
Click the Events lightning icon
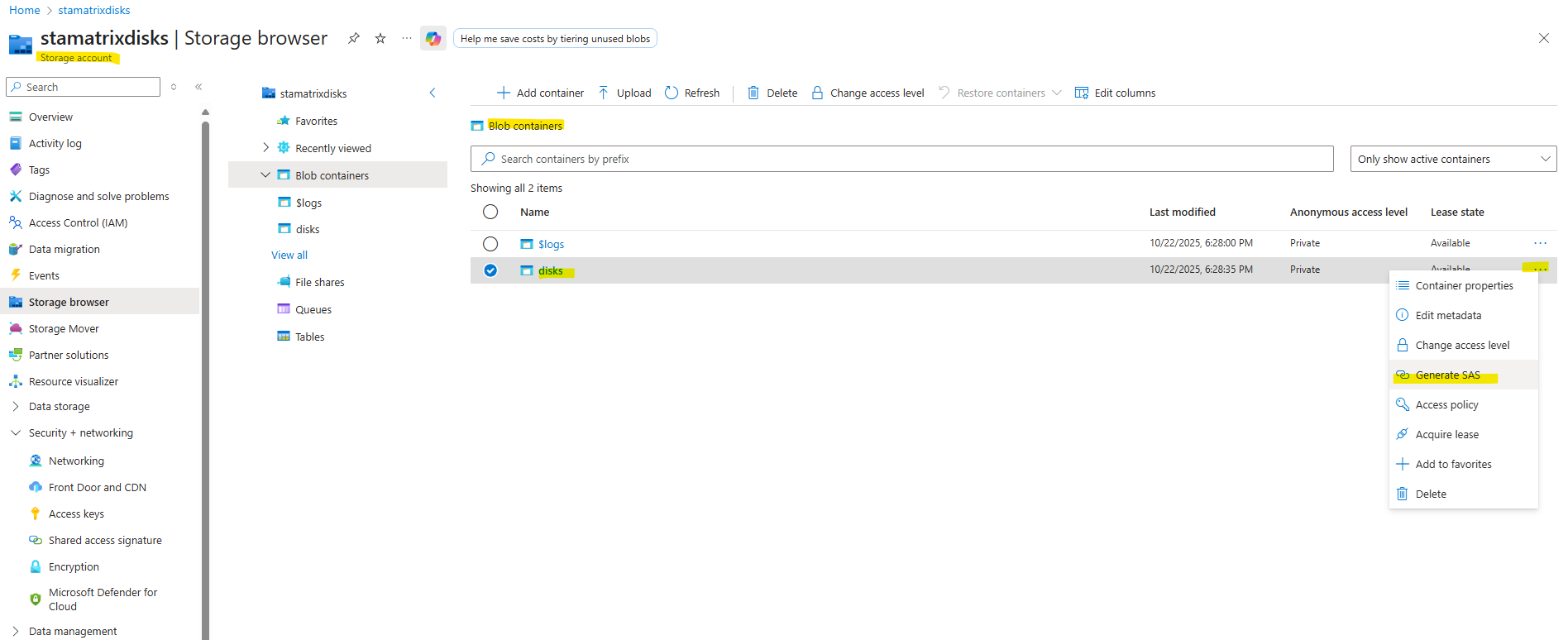pos(16,275)
